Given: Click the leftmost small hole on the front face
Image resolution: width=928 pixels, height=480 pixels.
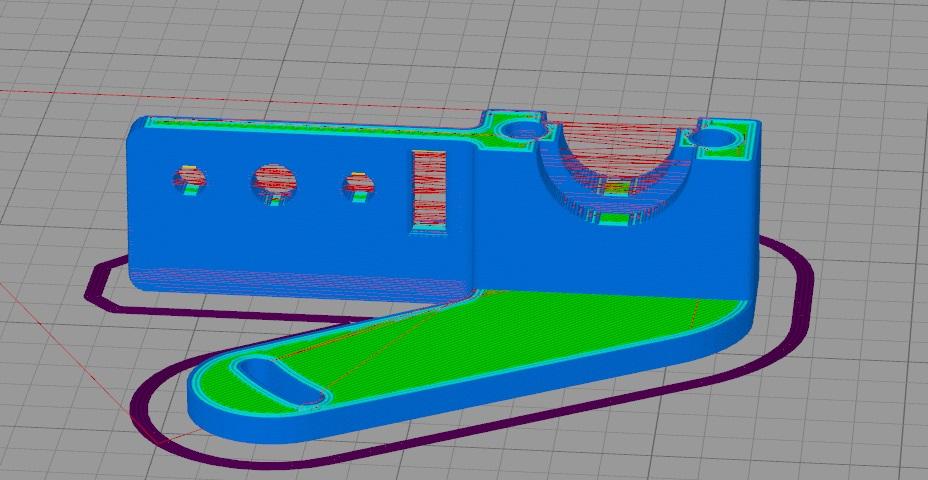Looking at the screenshot, I should click(189, 179).
